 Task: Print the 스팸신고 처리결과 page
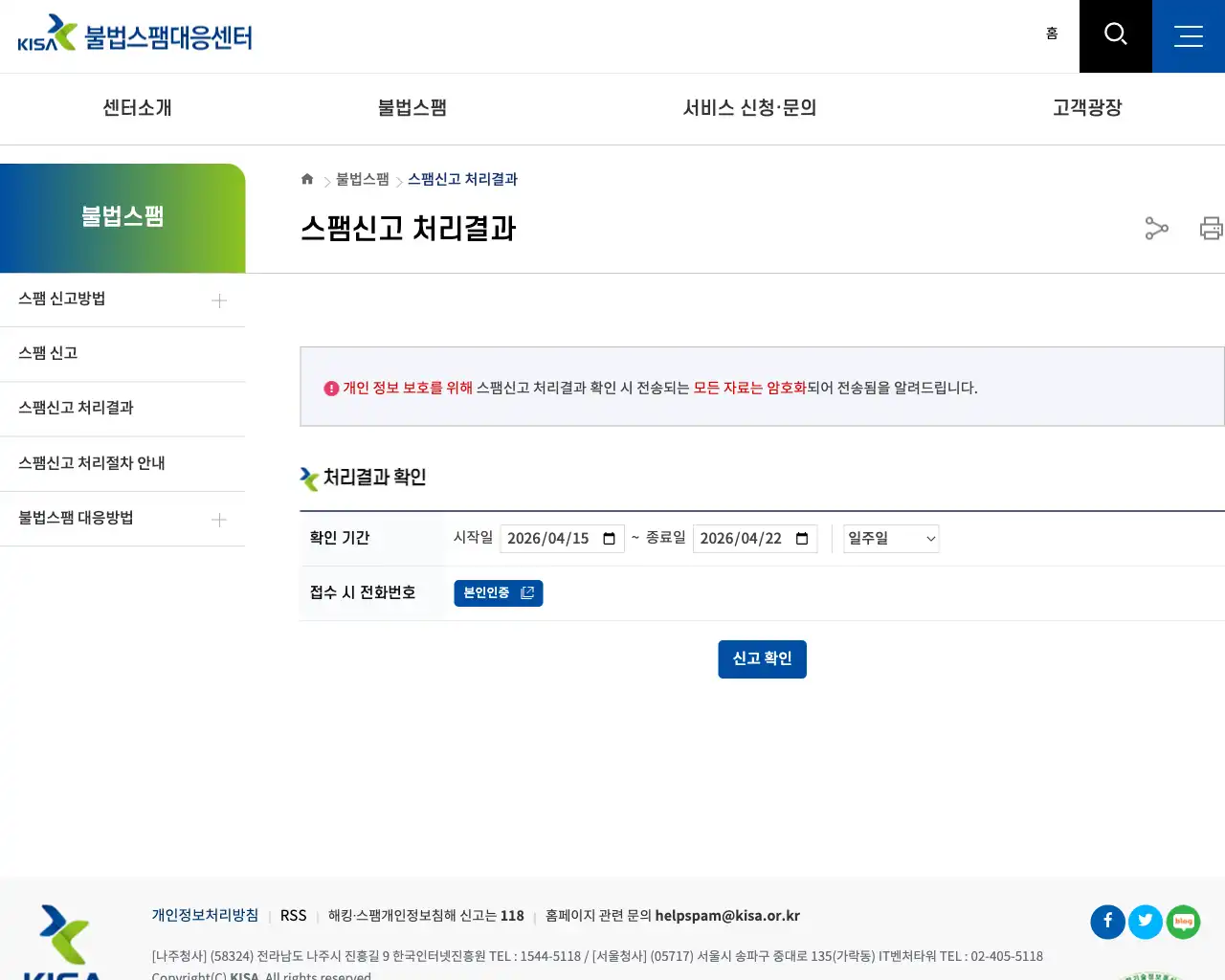[1210, 229]
